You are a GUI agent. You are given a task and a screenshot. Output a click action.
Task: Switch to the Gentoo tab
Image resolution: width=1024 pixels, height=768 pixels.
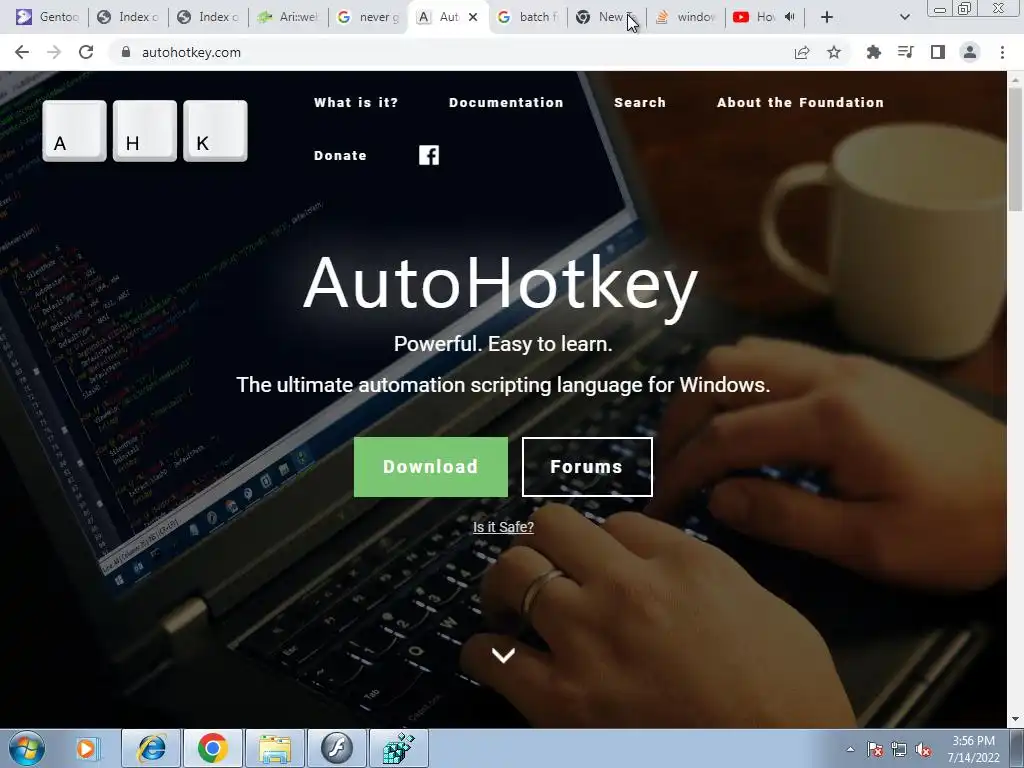[x=48, y=17]
